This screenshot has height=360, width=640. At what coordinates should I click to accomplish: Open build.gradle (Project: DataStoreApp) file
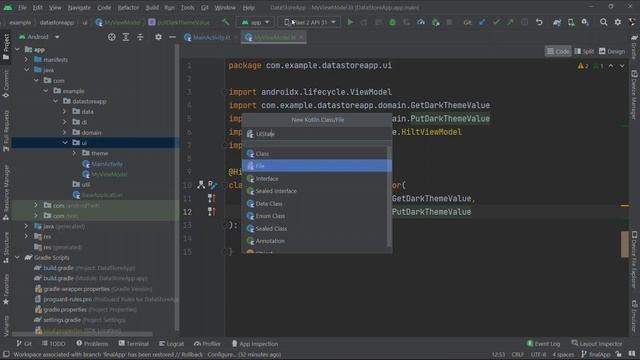[x=84, y=268]
